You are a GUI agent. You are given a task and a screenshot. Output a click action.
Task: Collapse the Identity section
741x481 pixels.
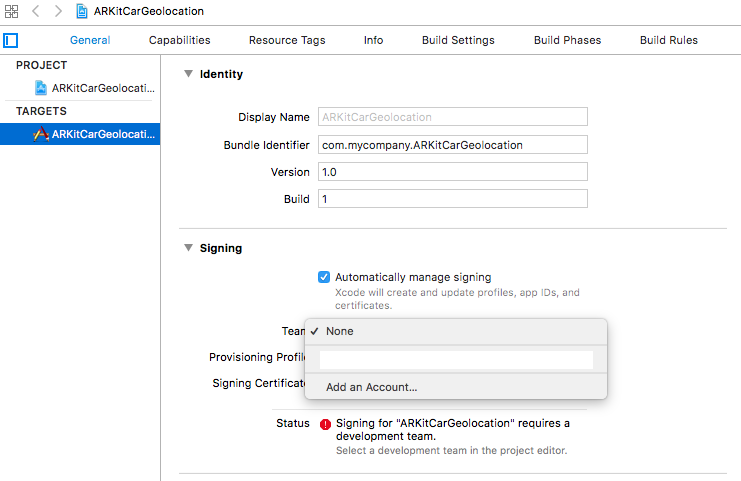tap(188, 74)
